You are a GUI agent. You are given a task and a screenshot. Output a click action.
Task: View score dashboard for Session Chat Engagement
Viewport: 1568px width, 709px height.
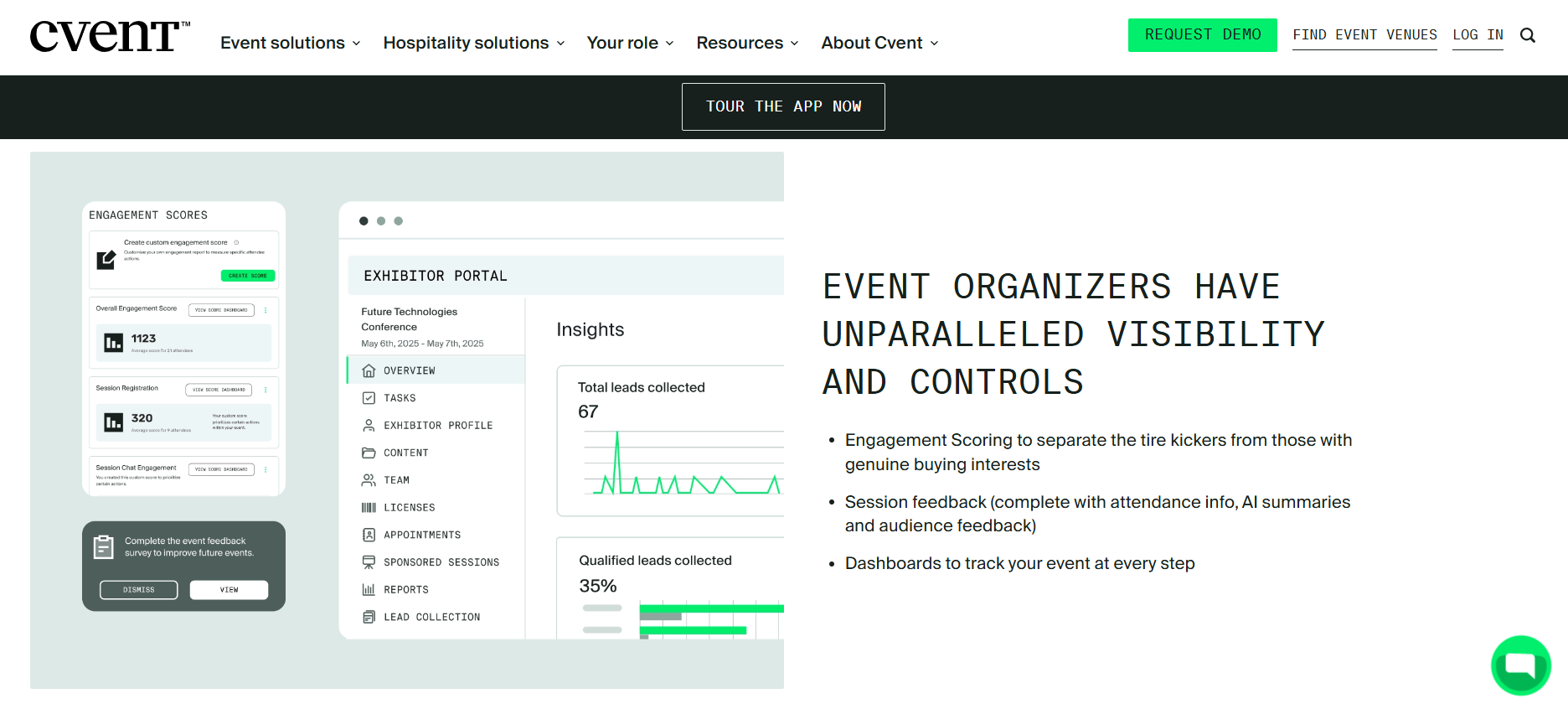tap(221, 469)
